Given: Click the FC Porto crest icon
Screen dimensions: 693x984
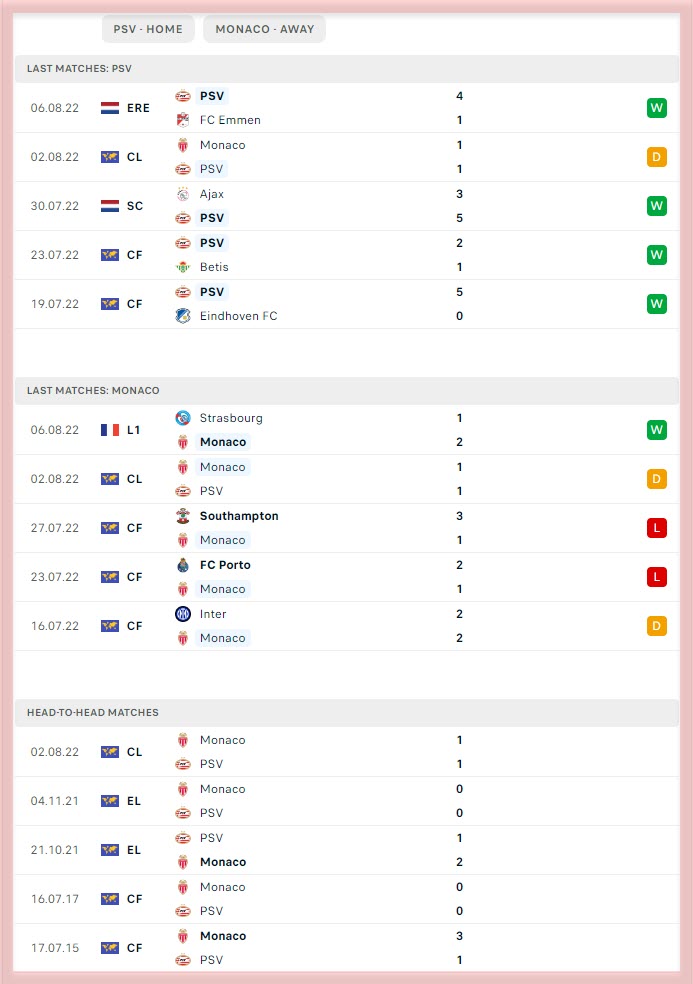Looking at the screenshot, I should (183, 565).
